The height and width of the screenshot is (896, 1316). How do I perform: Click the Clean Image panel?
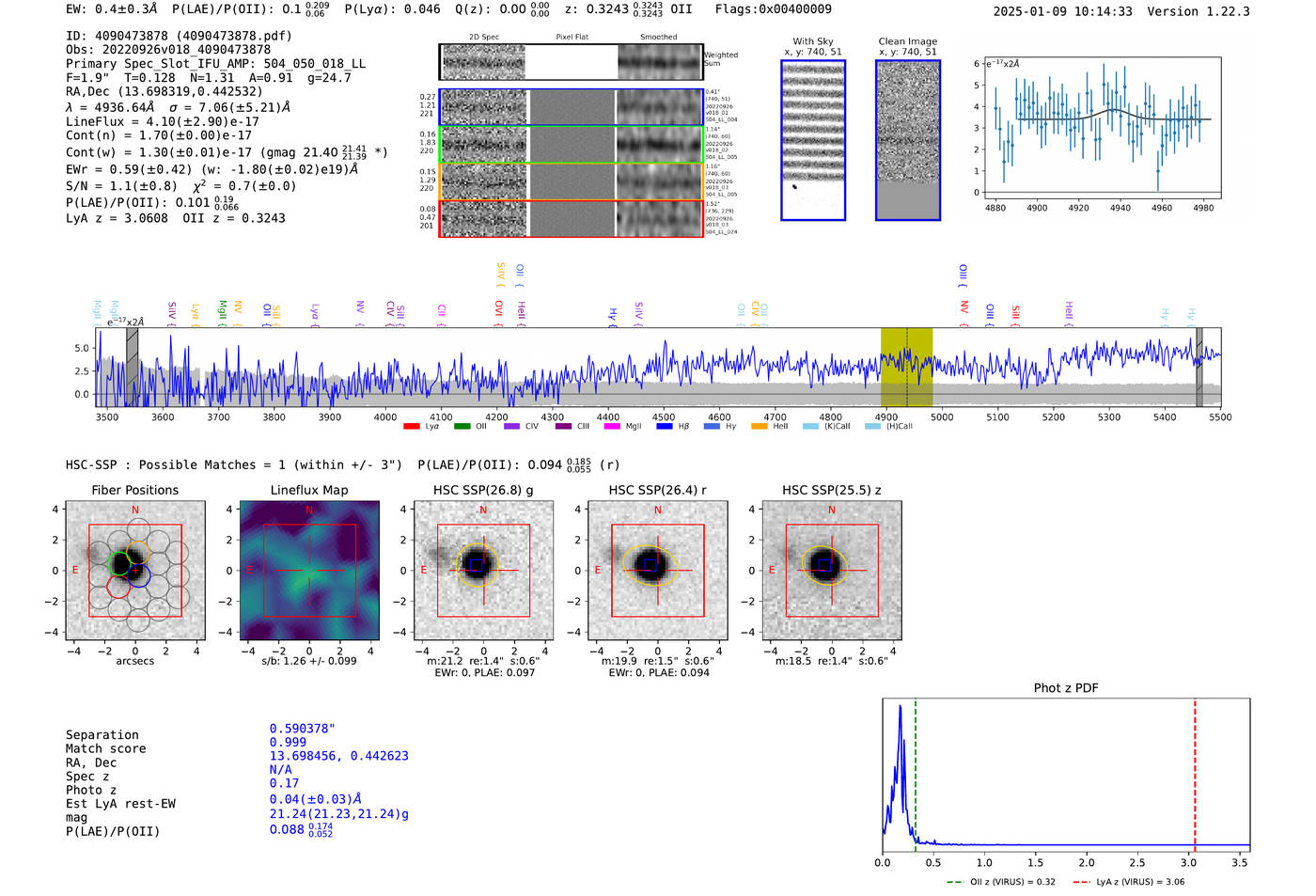[908, 140]
